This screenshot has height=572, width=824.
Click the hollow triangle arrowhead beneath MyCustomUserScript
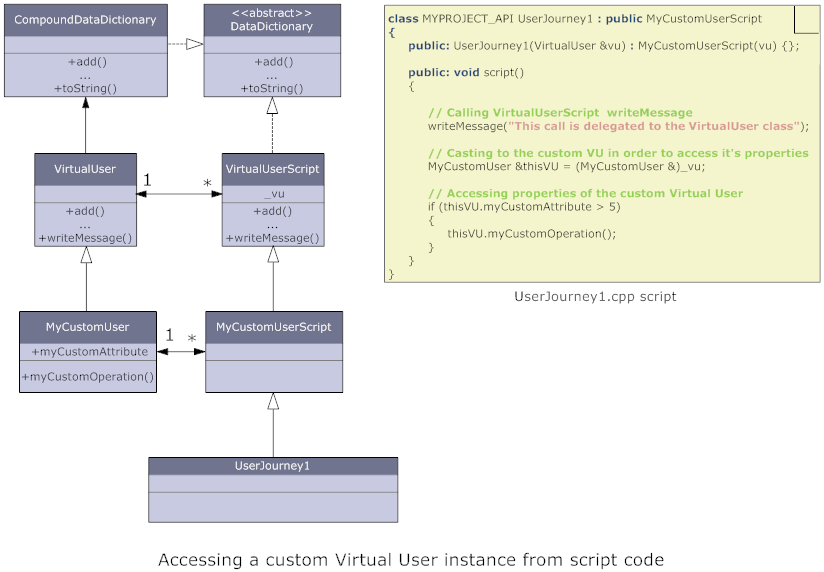(273, 402)
